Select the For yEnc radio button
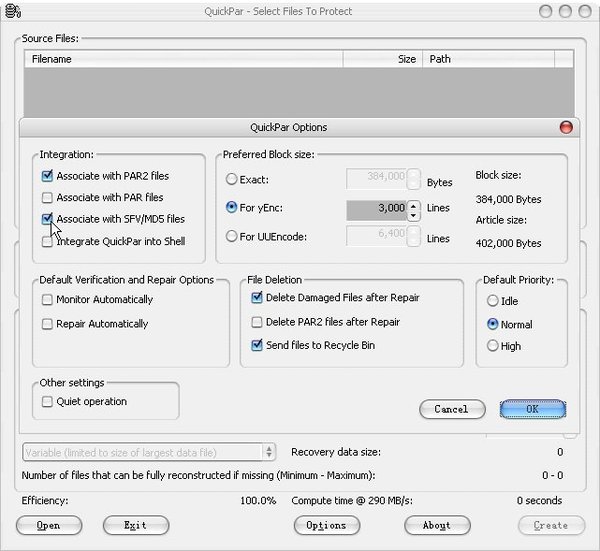The image size is (600, 551). tap(231, 207)
